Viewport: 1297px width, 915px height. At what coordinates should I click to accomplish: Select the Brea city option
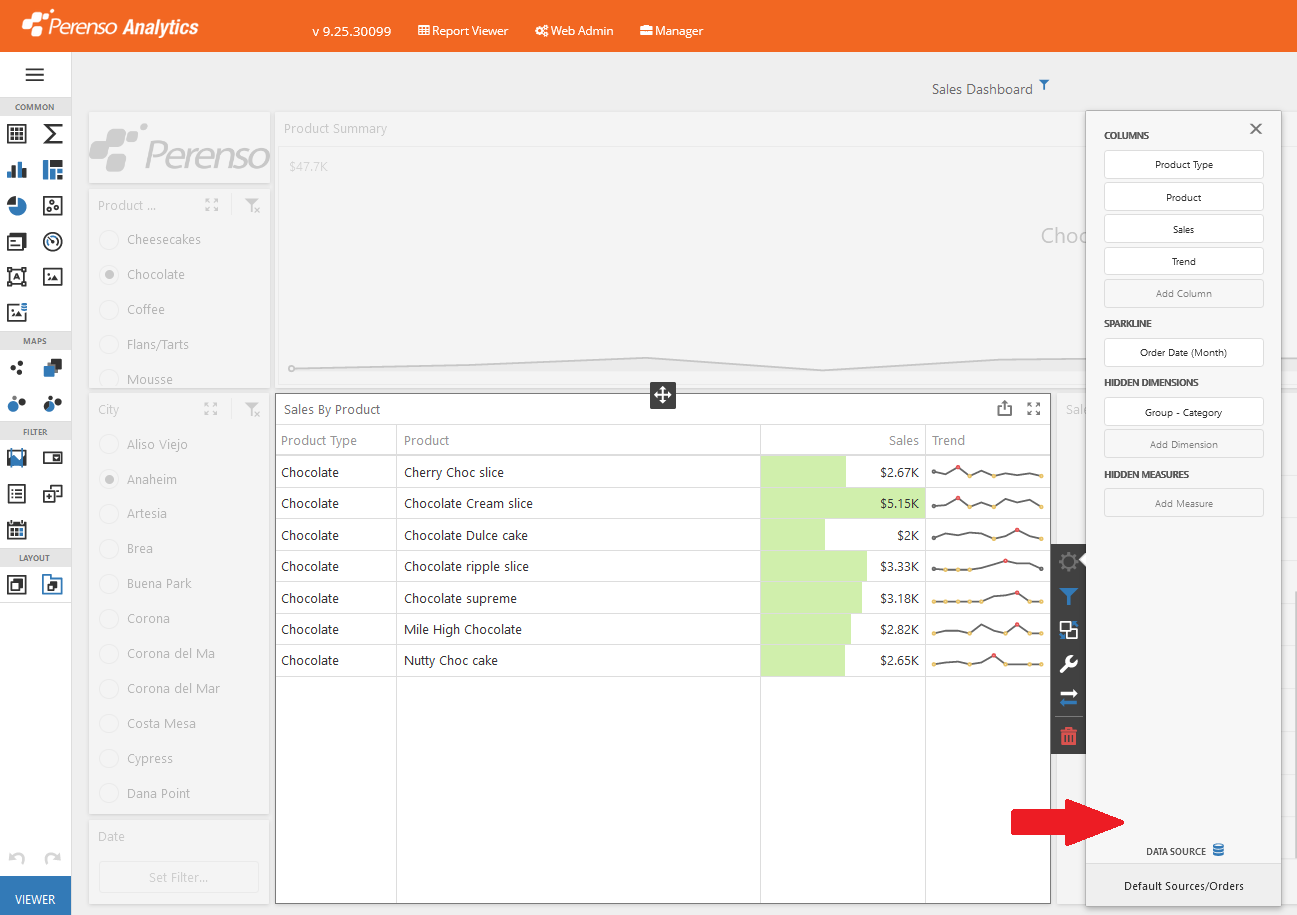click(x=109, y=548)
